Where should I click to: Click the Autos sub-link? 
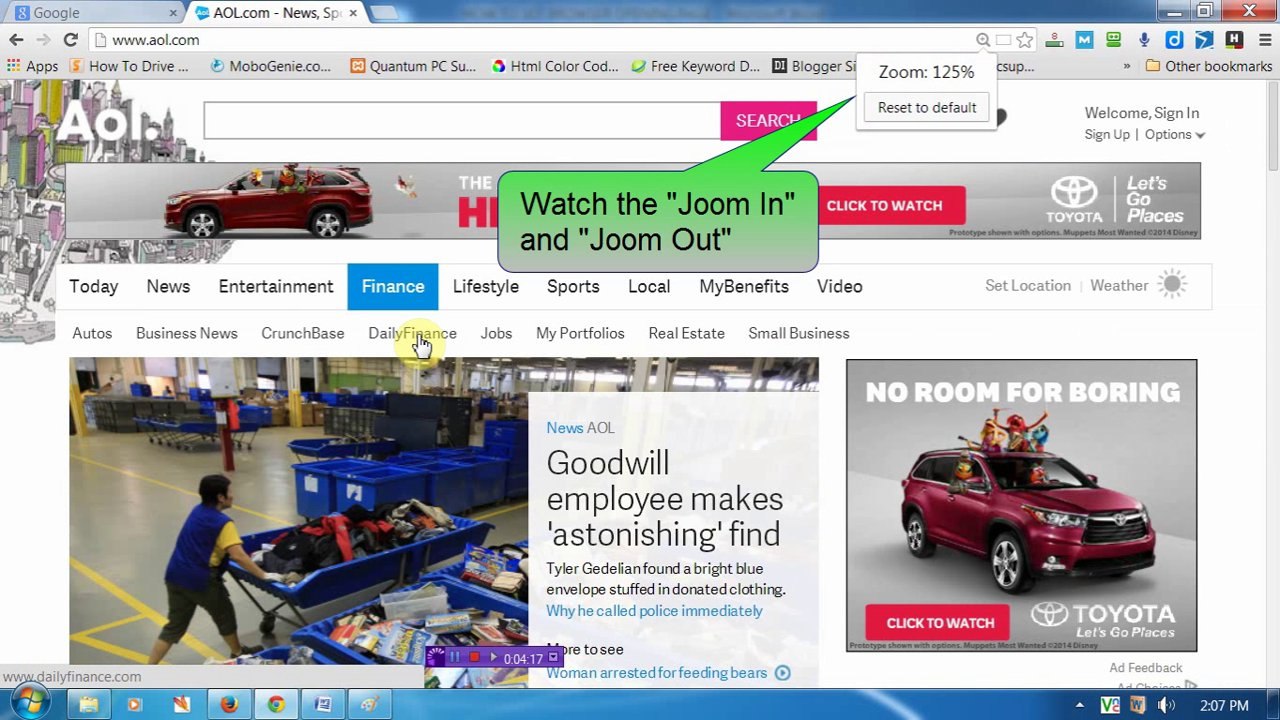click(x=92, y=334)
